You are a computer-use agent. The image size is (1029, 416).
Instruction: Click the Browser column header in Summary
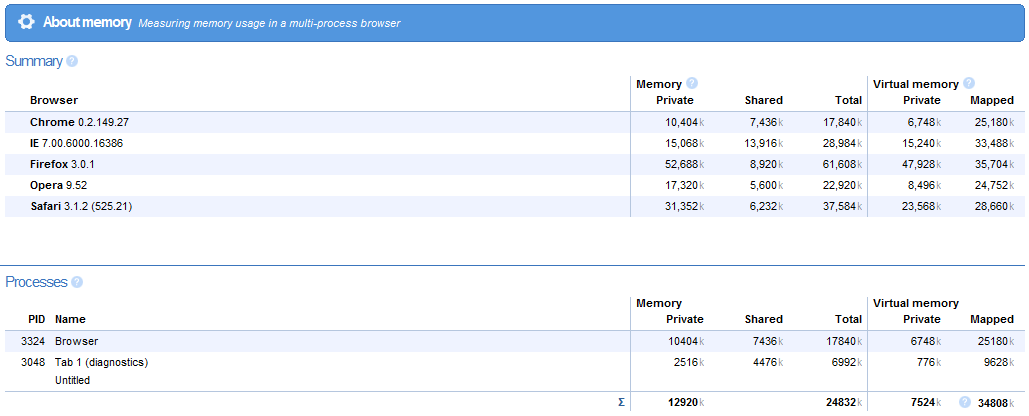tap(54, 100)
